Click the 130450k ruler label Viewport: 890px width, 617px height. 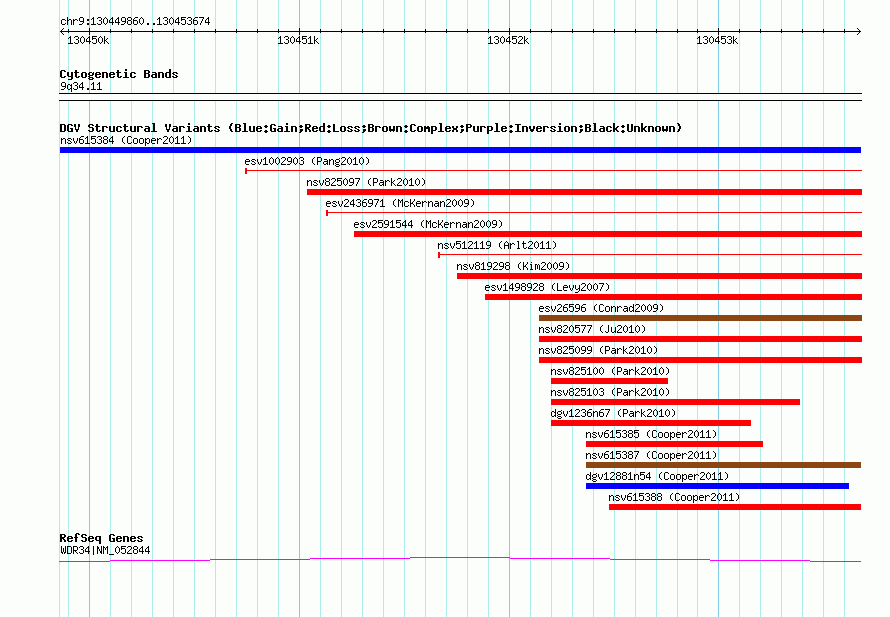[88, 40]
